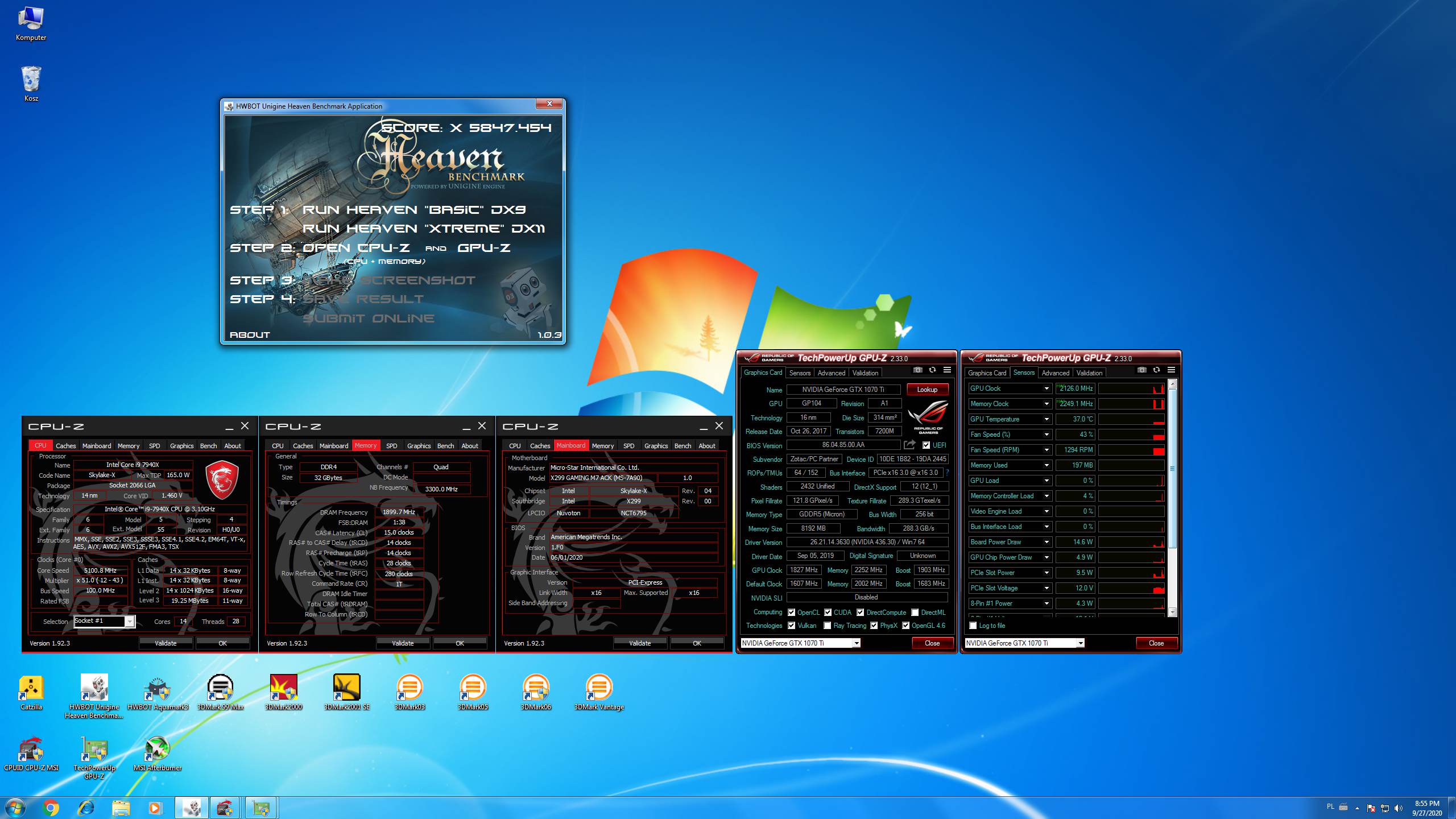Image resolution: width=1456 pixels, height=819 pixels.
Task: Expand Board Power Draw sensor dropdown
Action: (x=1046, y=542)
